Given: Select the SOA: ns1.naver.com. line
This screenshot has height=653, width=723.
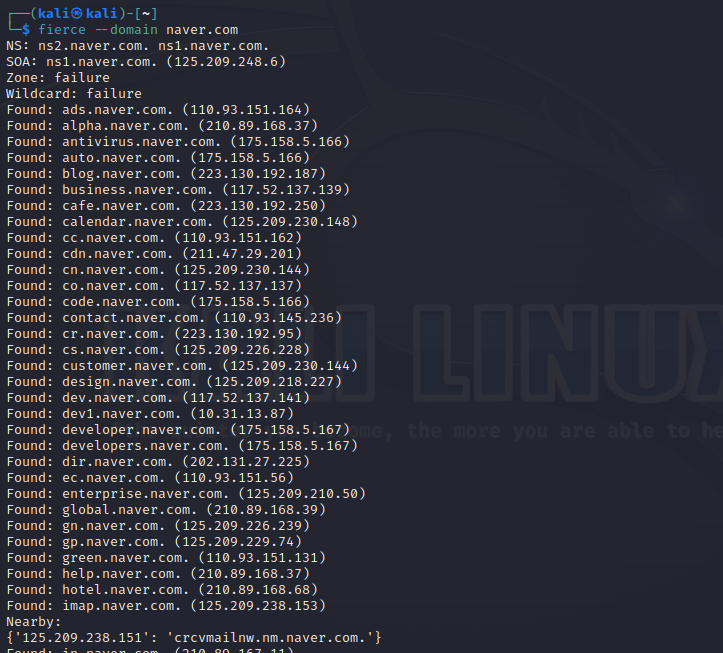Looking at the screenshot, I should click(146, 62).
